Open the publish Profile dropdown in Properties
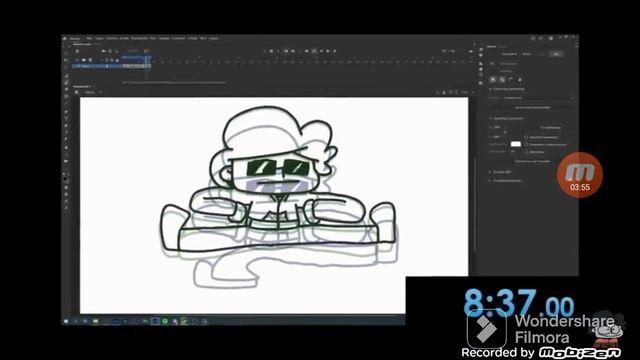The height and width of the screenshot is (360, 640). click(538, 98)
